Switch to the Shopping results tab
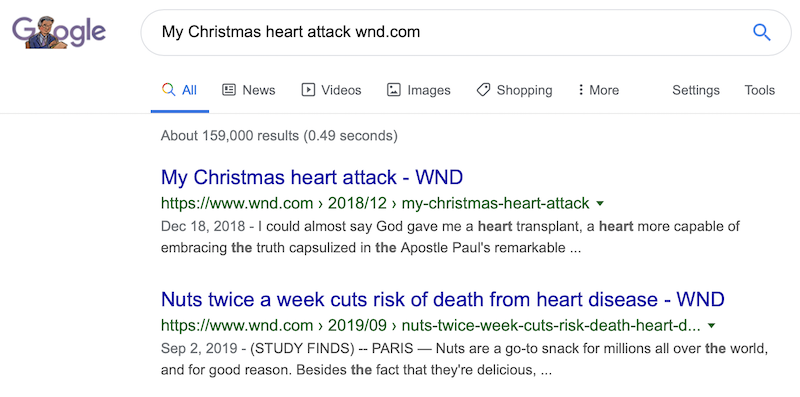The image size is (800, 397). click(x=514, y=90)
